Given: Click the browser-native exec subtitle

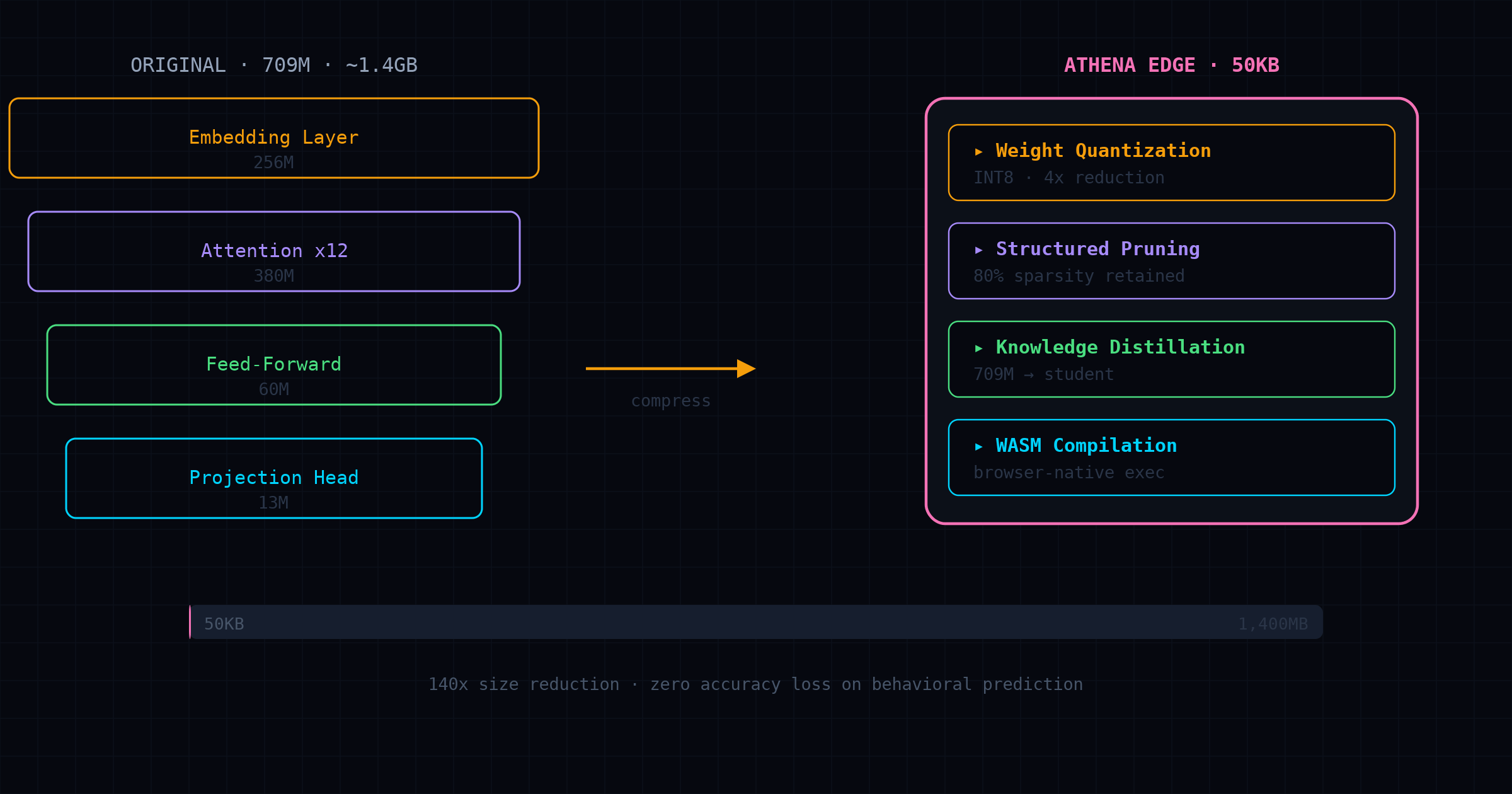Looking at the screenshot, I should tap(1068, 473).
